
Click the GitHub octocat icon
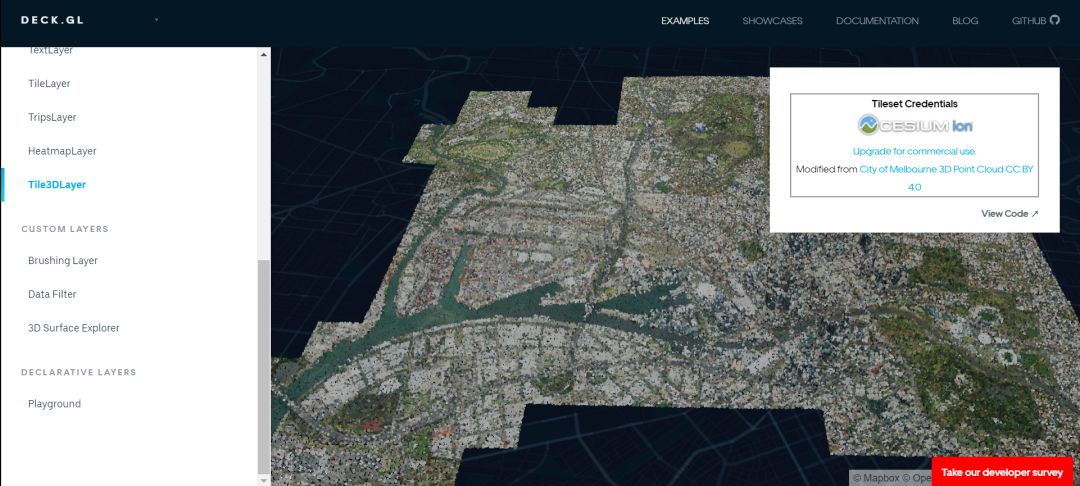click(1055, 20)
